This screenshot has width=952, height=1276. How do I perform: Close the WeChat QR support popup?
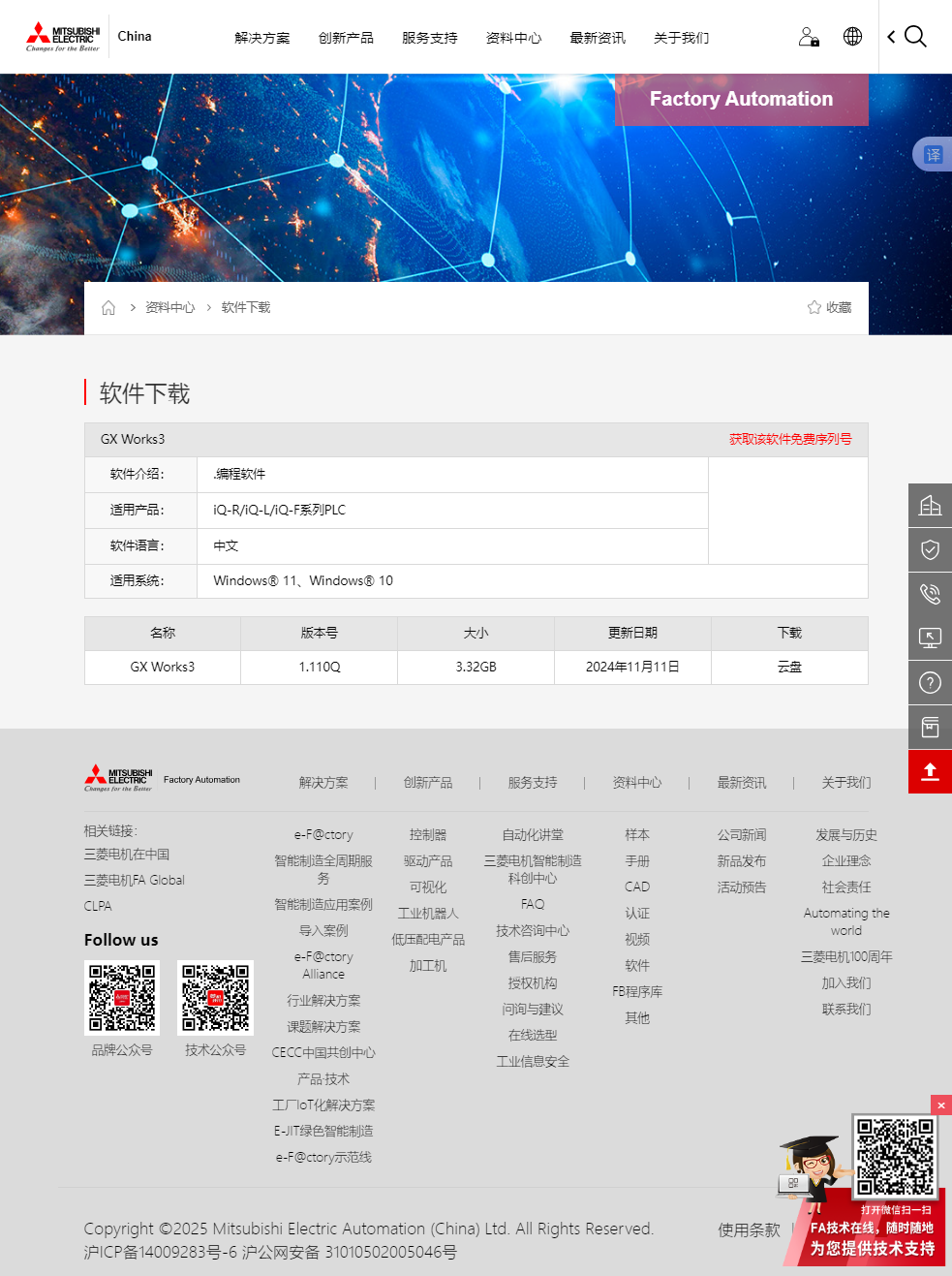[x=940, y=1105]
